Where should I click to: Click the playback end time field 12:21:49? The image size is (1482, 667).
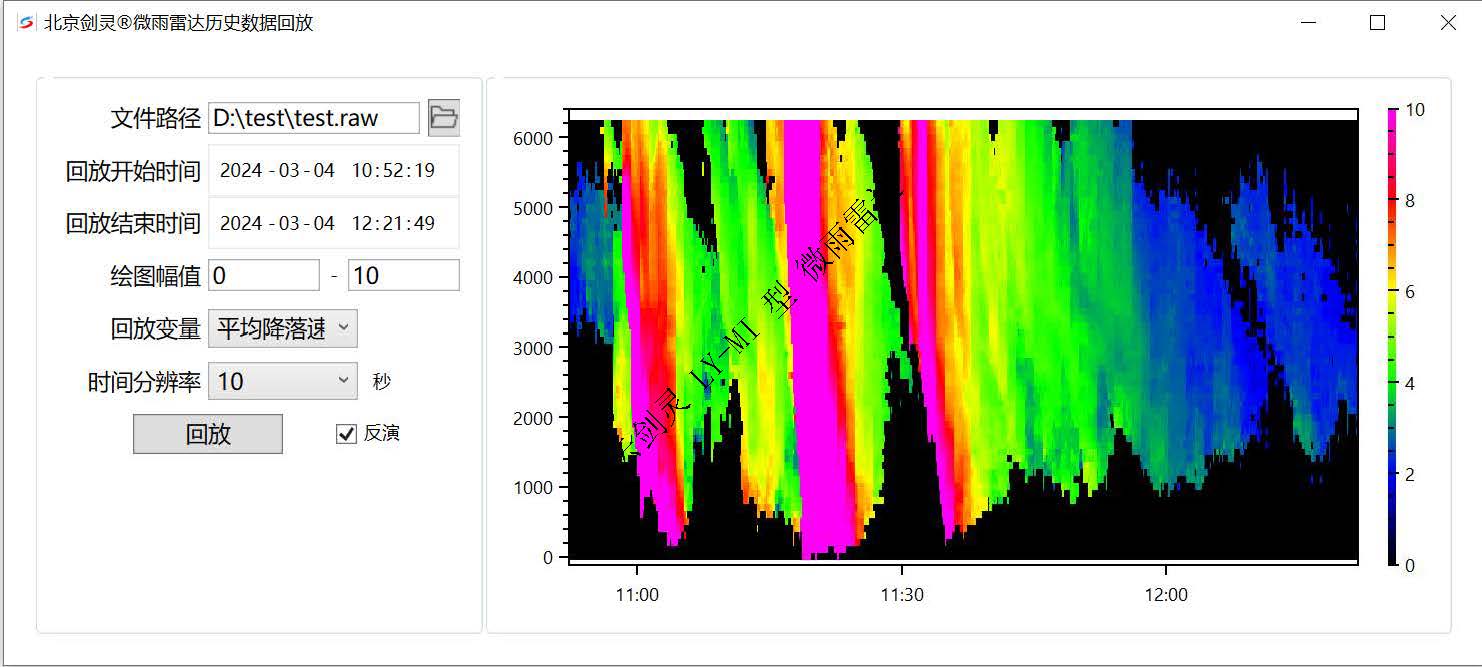(x=333, y=223)
